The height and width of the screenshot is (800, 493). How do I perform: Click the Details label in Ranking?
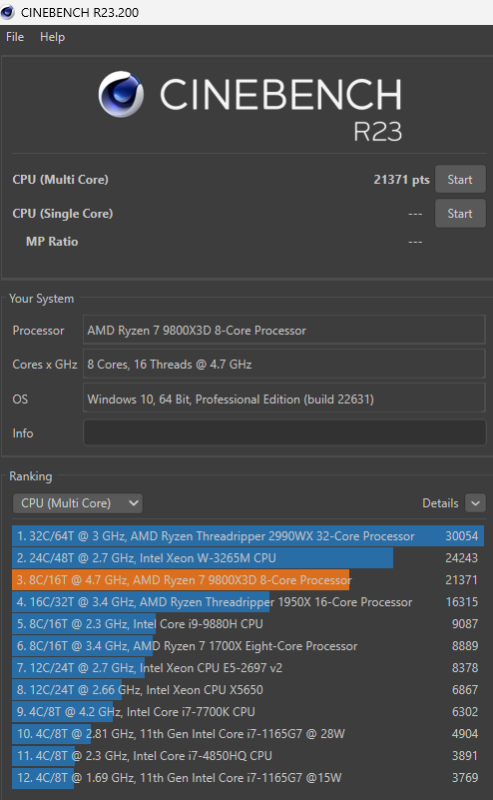(440, 503)
